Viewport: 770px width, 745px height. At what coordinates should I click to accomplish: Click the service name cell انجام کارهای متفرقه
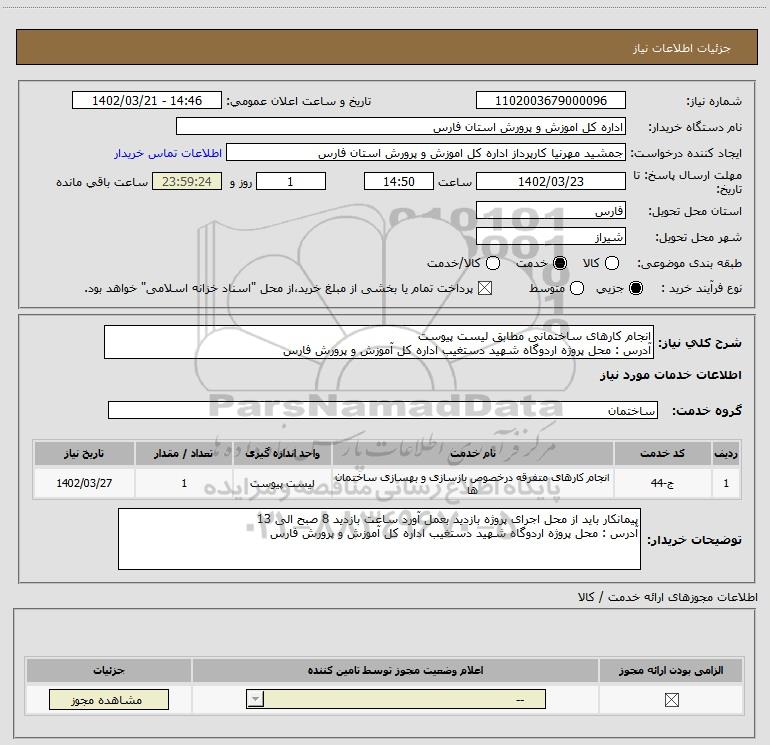pos(473,483)
